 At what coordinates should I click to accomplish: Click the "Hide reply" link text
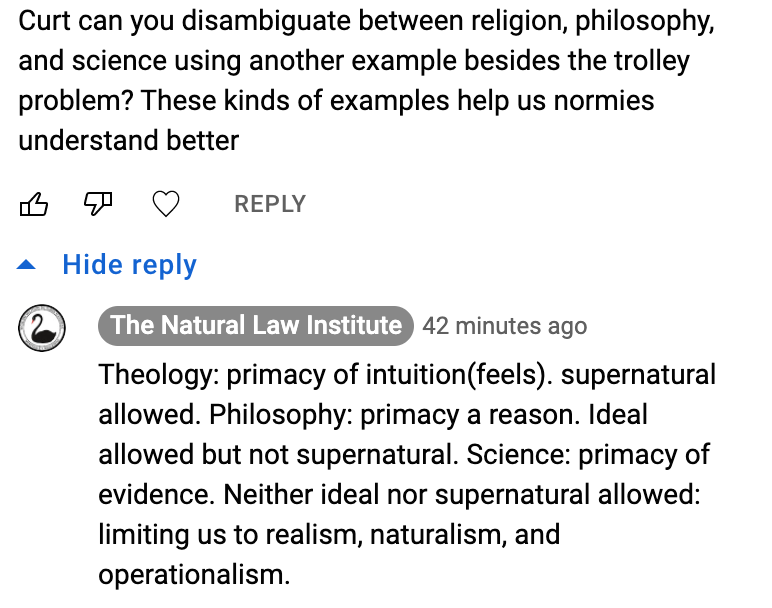[129, 265]
